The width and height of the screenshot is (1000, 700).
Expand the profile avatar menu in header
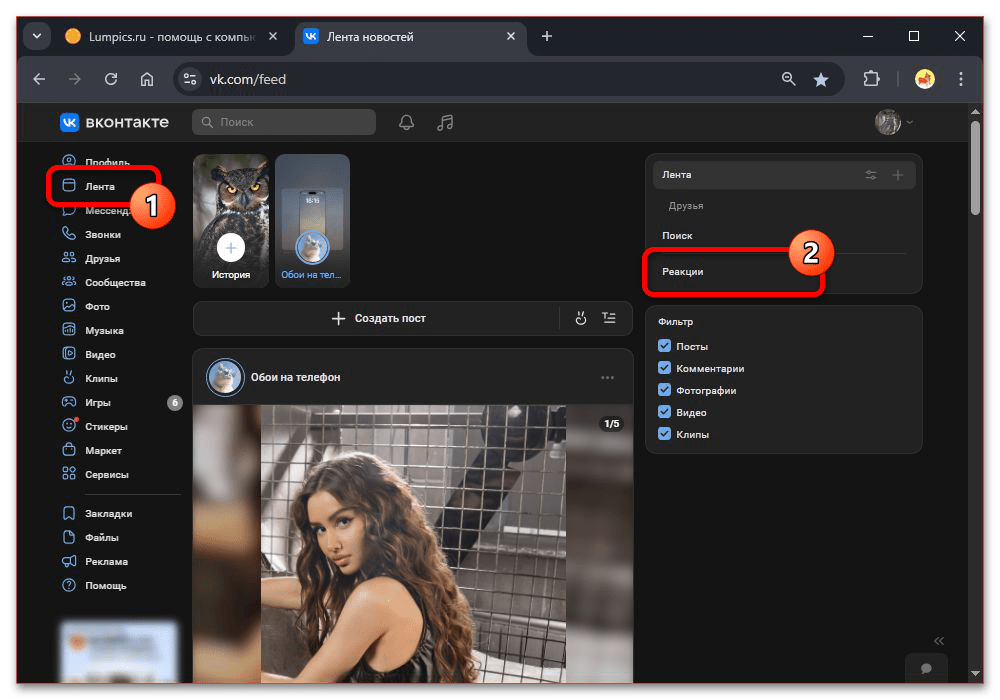[894, 122]
